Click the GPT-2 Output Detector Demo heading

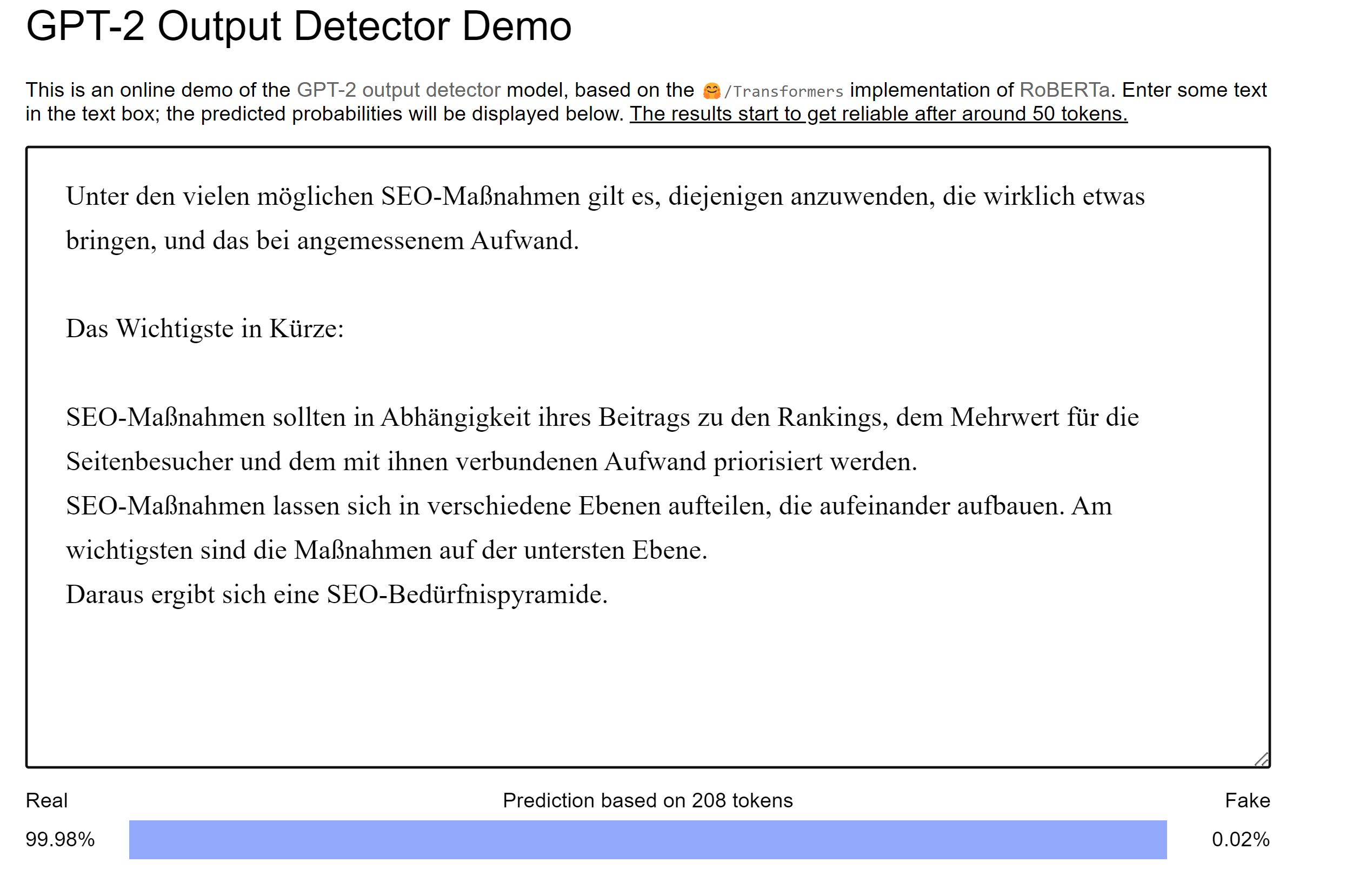tap(298, 26)
